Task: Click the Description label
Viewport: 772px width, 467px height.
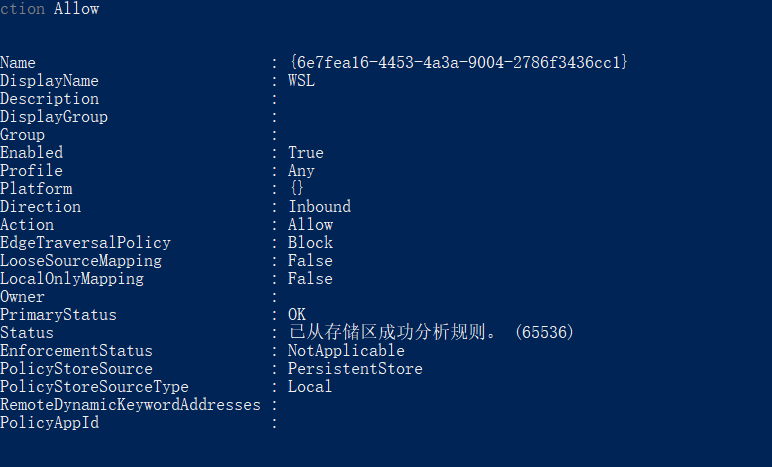Action: [49, 99]
